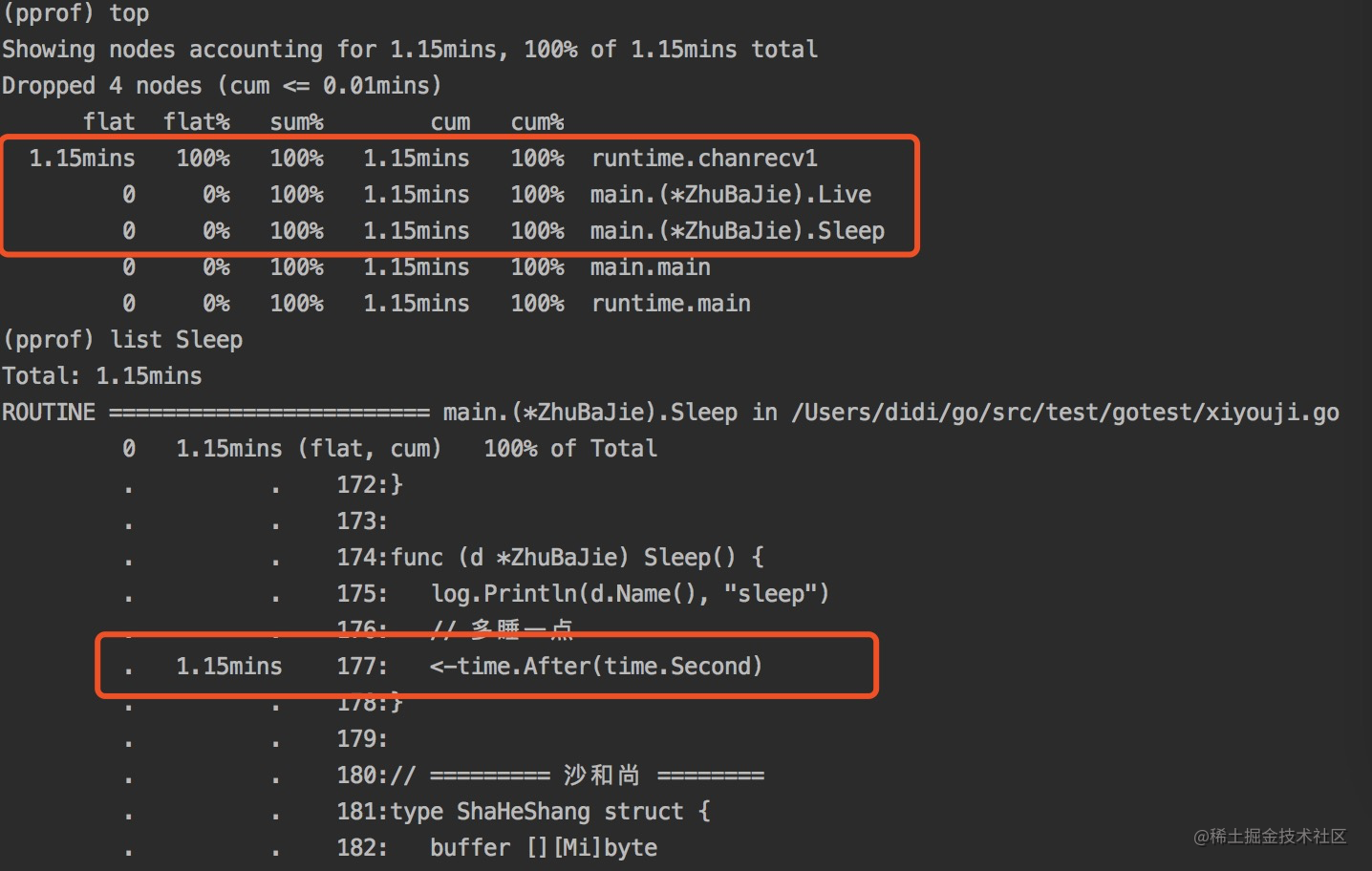
Task: Click line 174 func Sleep declaration
Action: pos(577,557)
